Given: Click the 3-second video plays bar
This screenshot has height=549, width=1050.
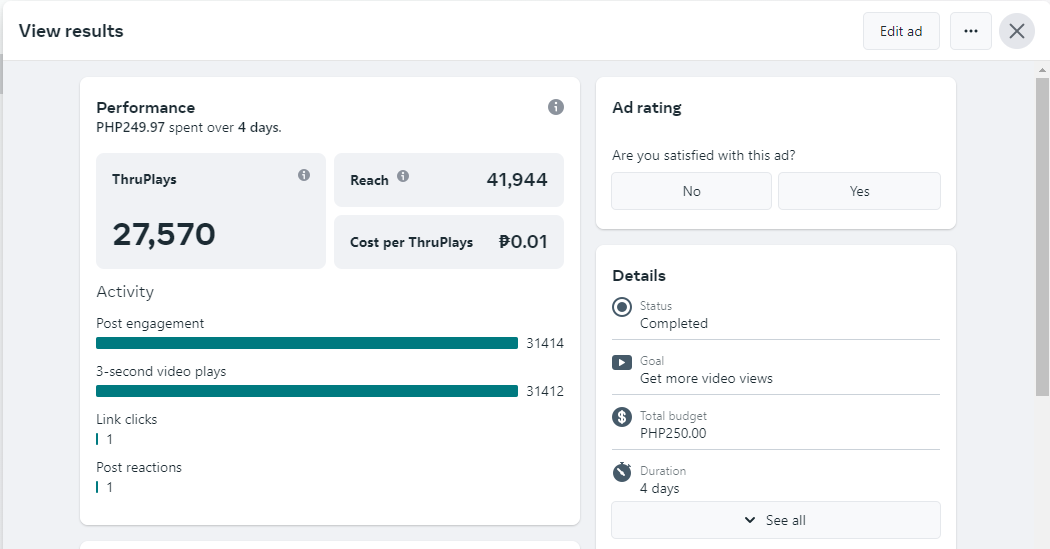Looking at the screenshot, I should coord(307,391).
